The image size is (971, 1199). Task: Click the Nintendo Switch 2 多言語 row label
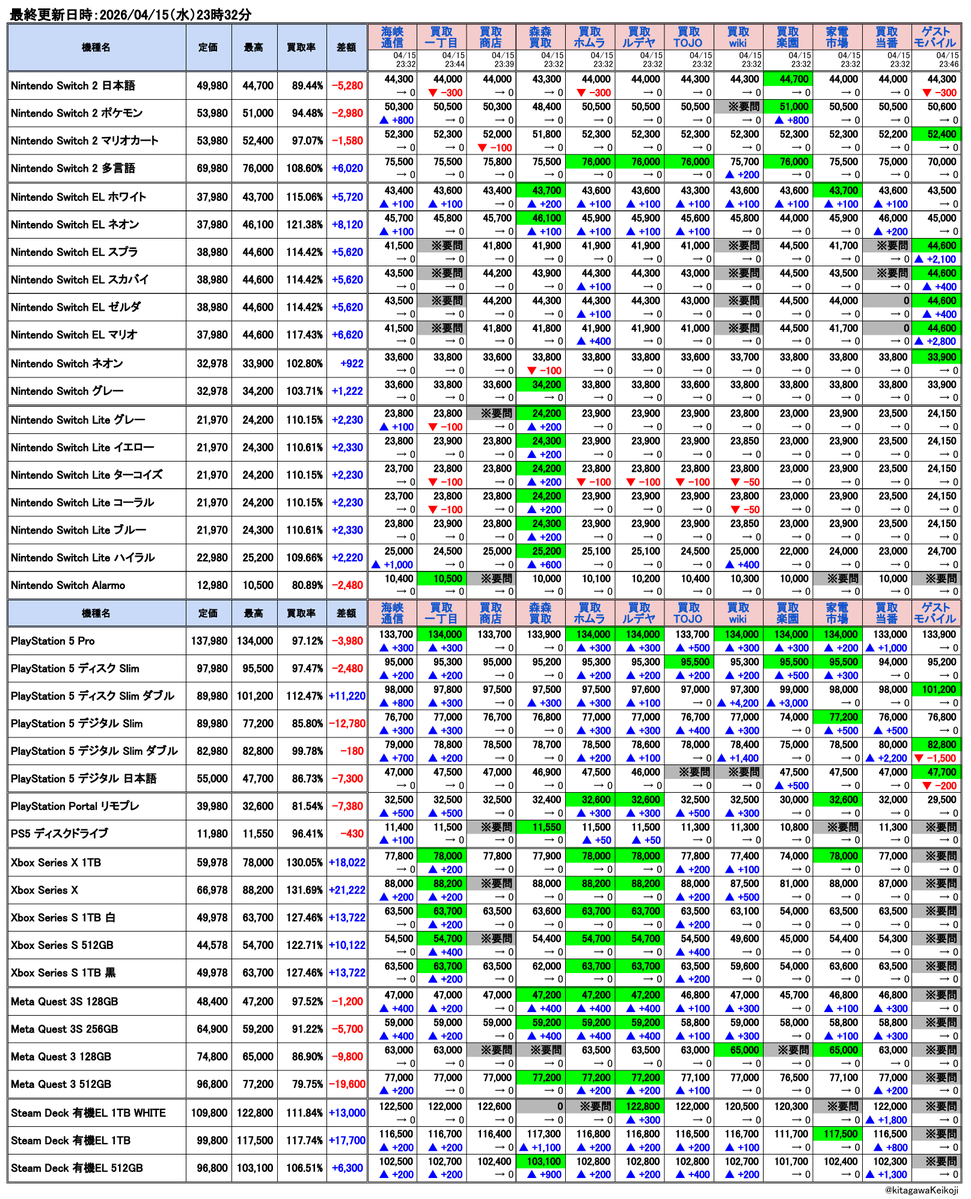point(73,168)
